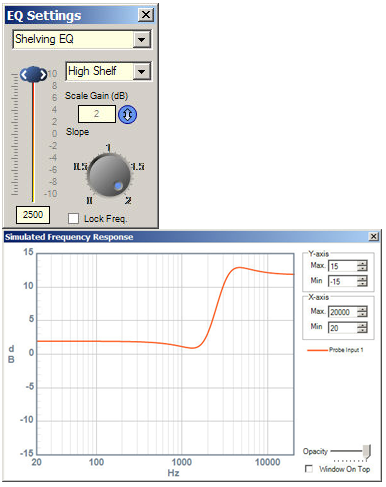Toggle the Window On Top checkbox

(x=309, y=469)
